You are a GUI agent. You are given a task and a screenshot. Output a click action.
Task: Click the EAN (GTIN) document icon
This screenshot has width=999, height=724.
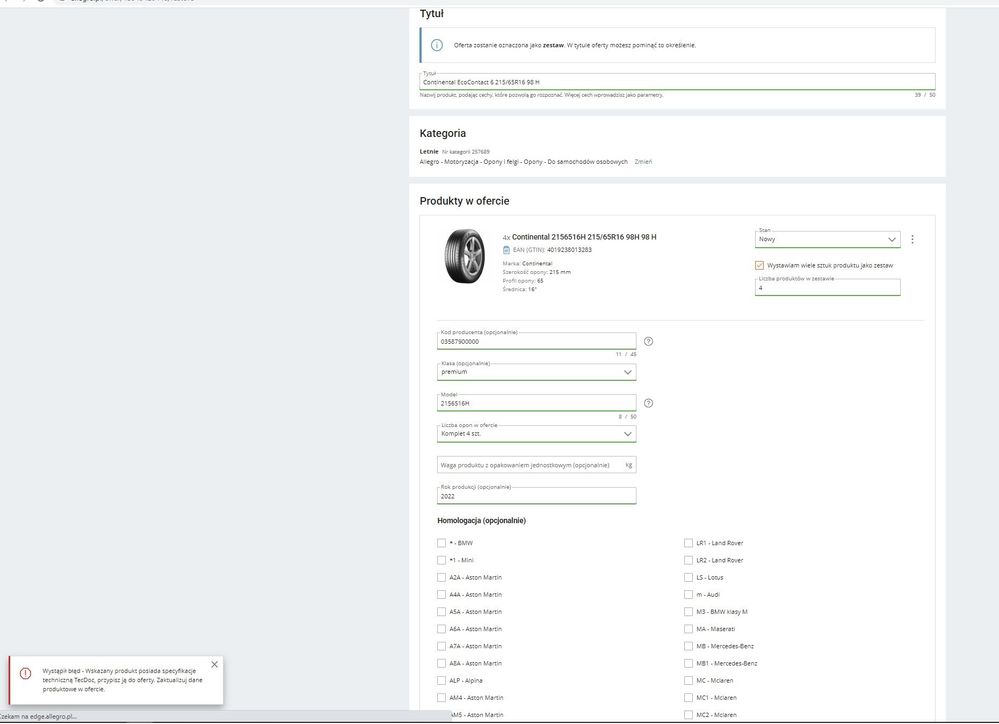pos(507,250)
